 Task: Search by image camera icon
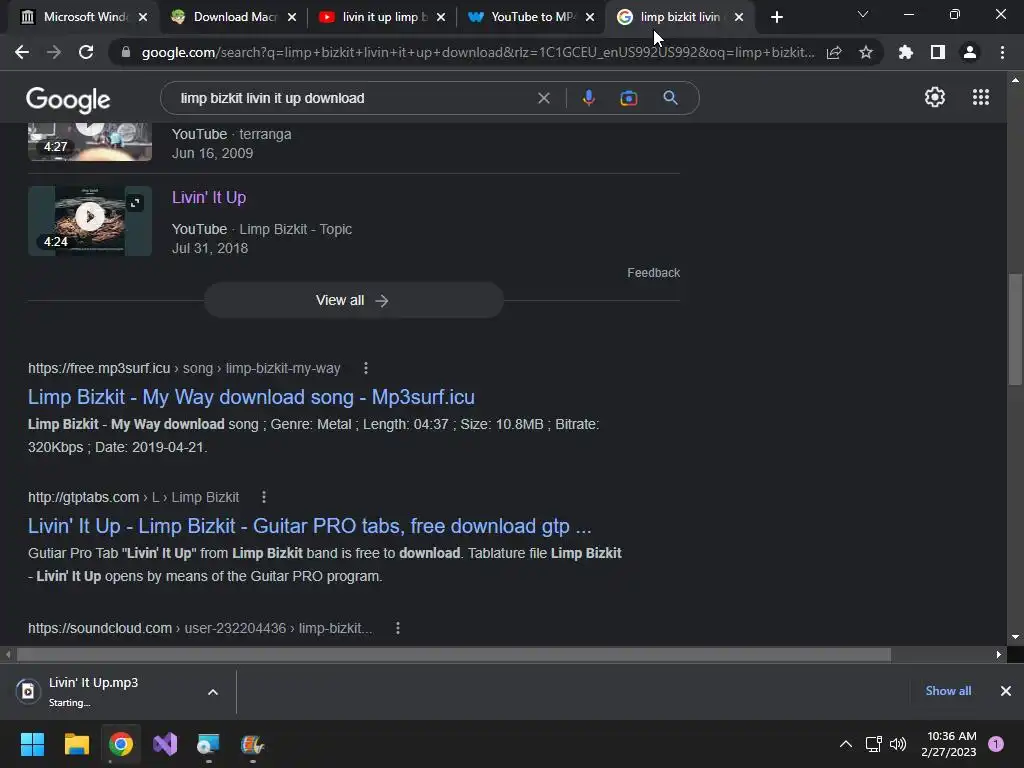point(628,98)
